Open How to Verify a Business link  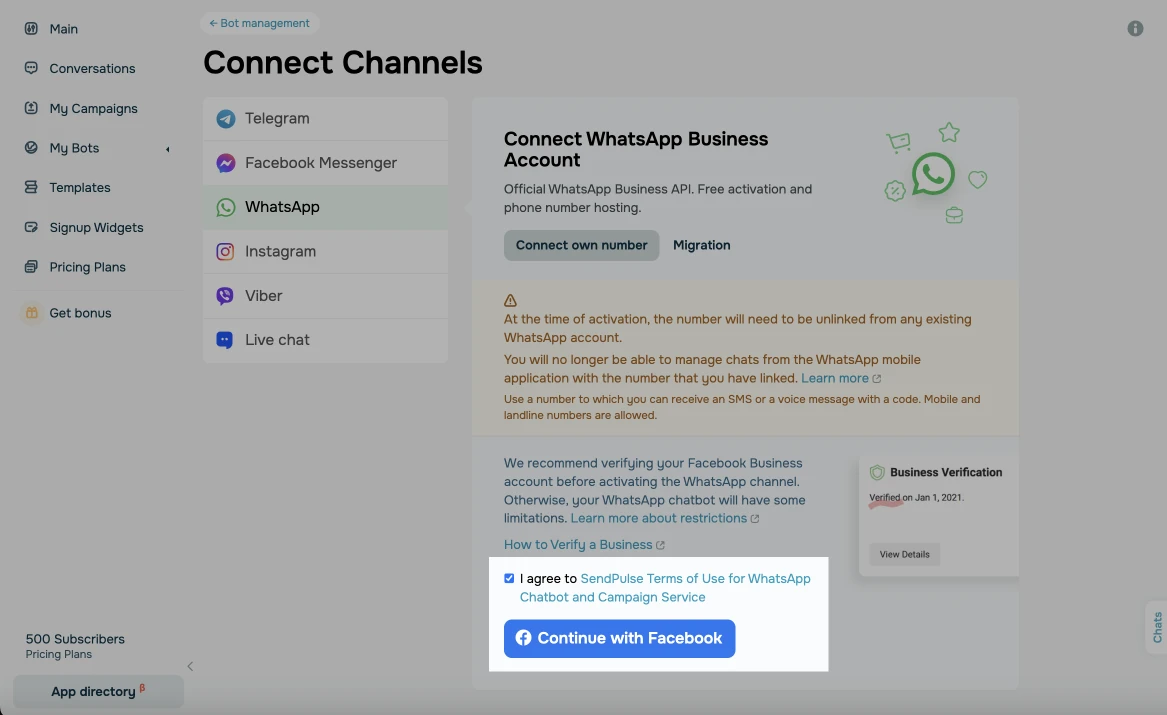click(x=578, y=544)
